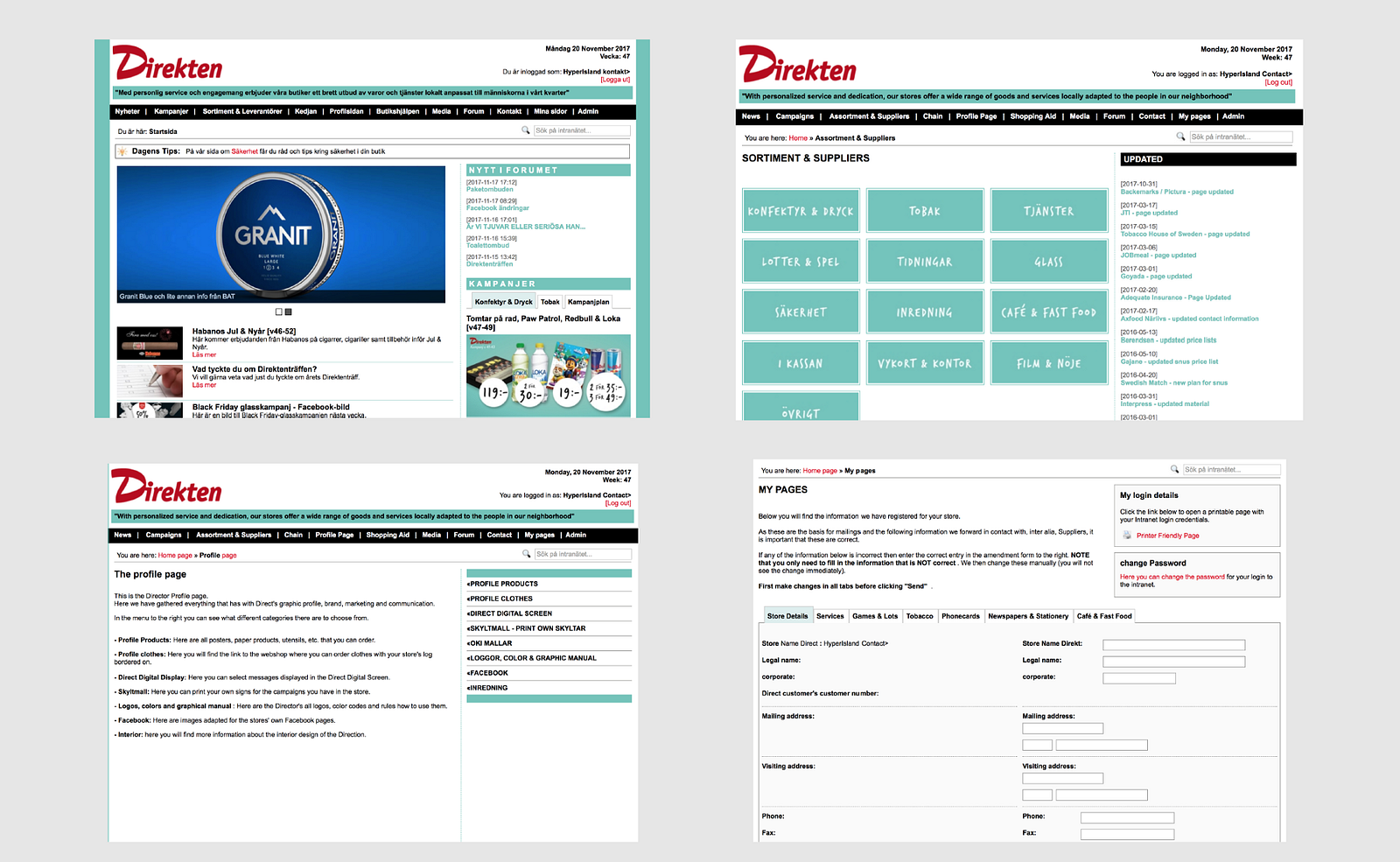This screenshot has height=862, width=1400.
Task: Open the SÄKERHET category tile
Action: [801, 312]
